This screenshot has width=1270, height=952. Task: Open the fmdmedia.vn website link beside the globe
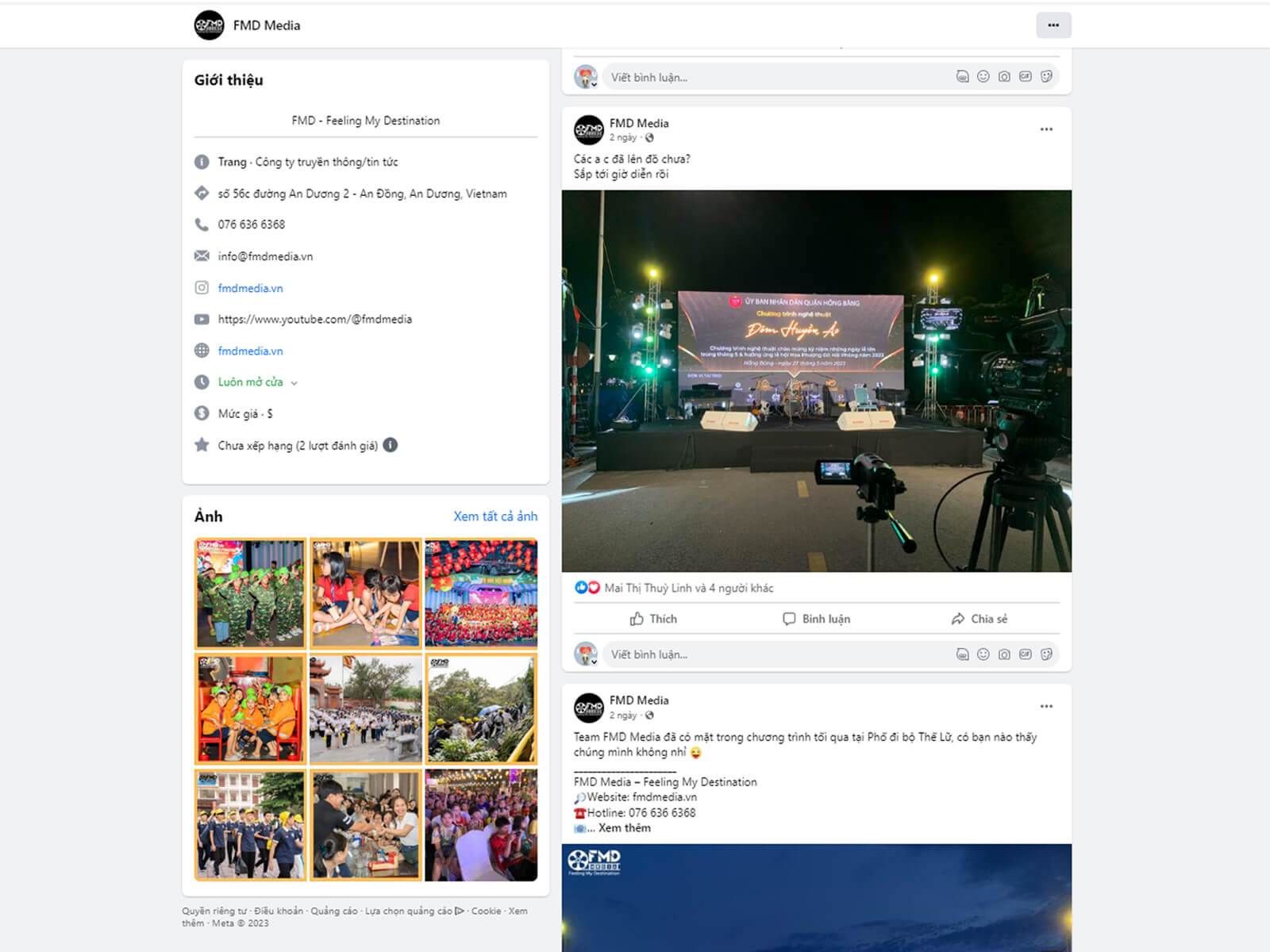pyautogui.click(x=250, y=351)
